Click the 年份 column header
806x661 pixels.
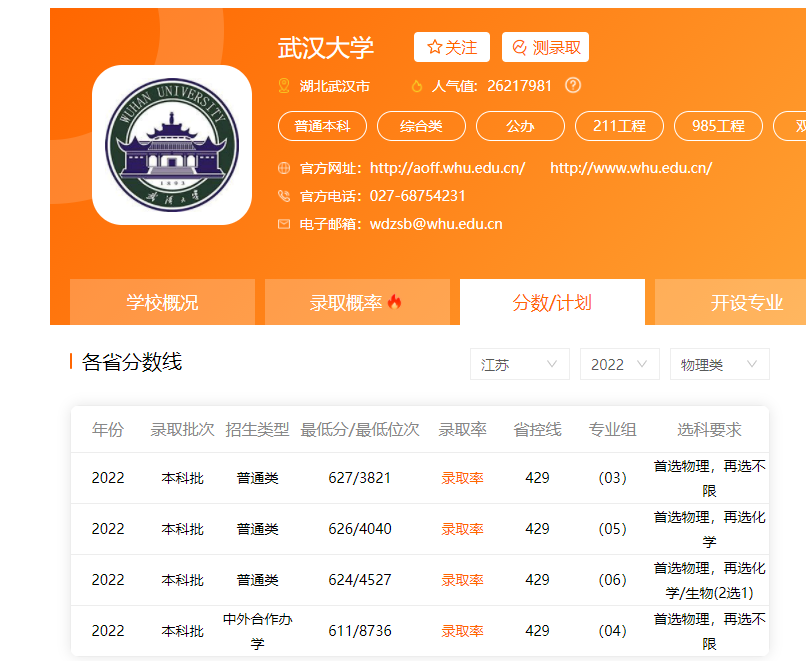point(108,430)
